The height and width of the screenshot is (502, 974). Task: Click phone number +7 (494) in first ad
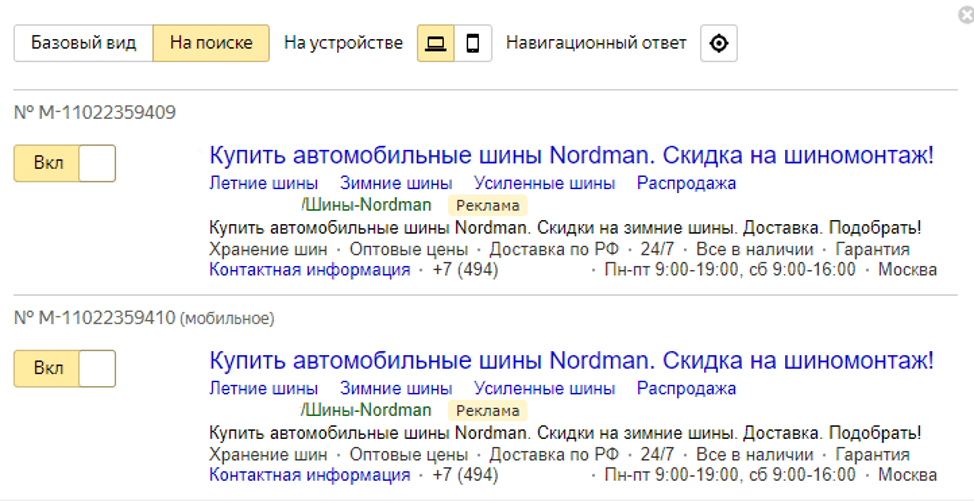465,270
